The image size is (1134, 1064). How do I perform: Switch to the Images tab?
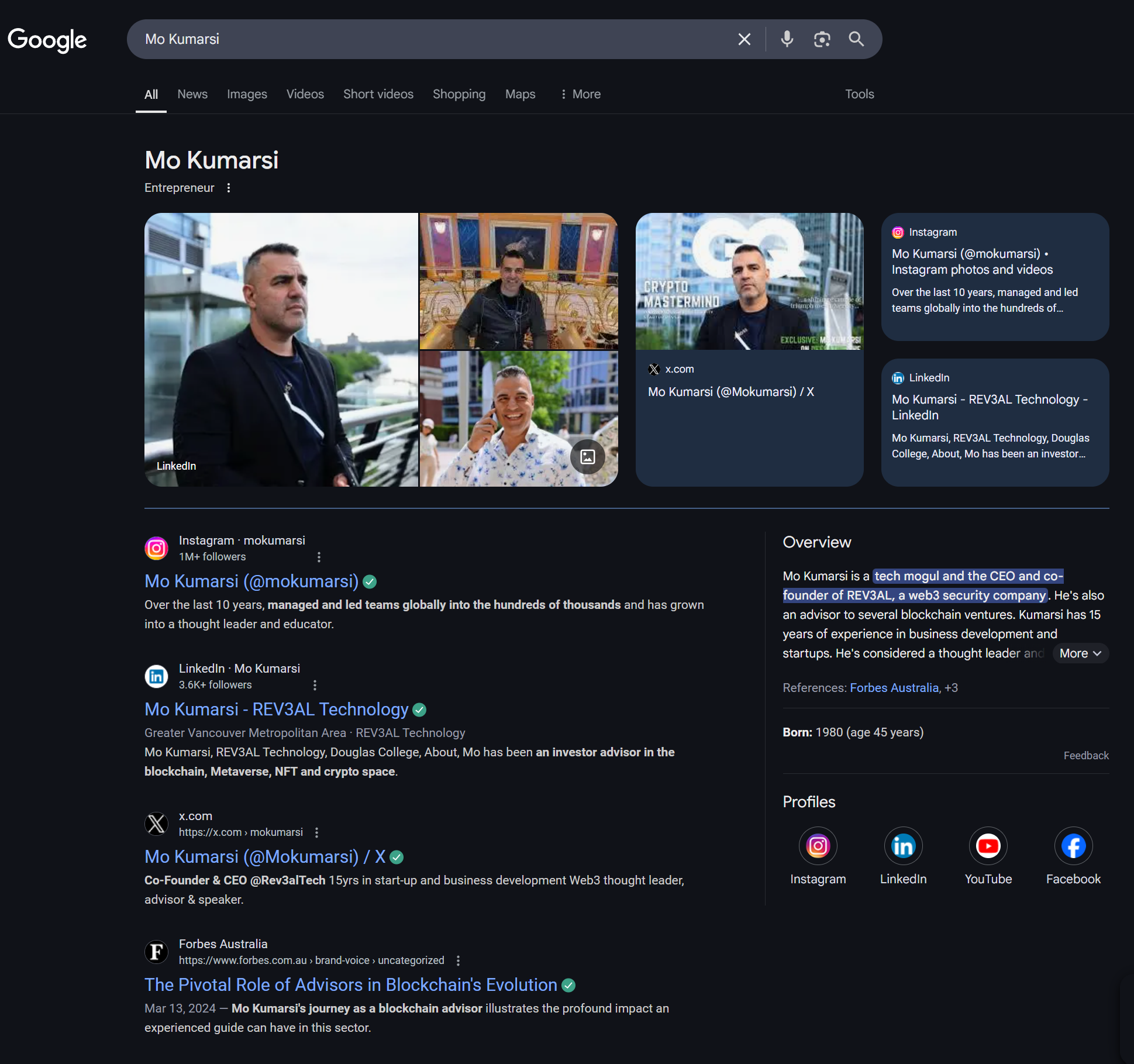247,94
